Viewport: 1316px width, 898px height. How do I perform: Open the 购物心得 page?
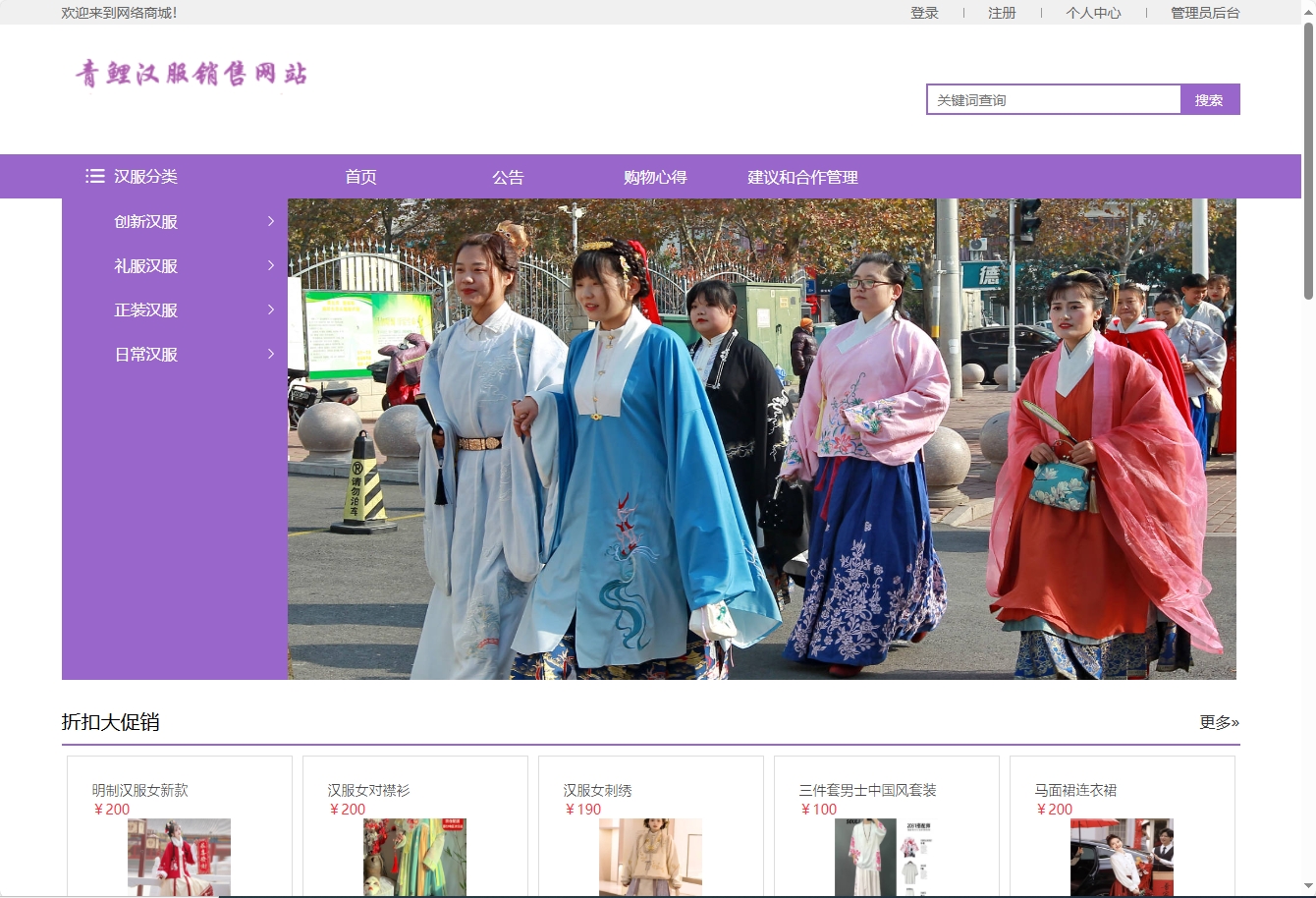coord(654,177)
